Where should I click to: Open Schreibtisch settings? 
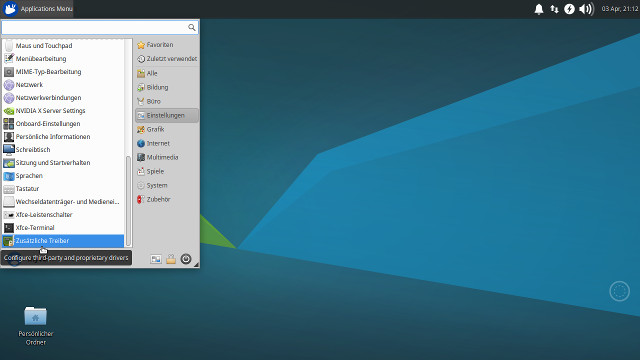(x=63, y=149)
